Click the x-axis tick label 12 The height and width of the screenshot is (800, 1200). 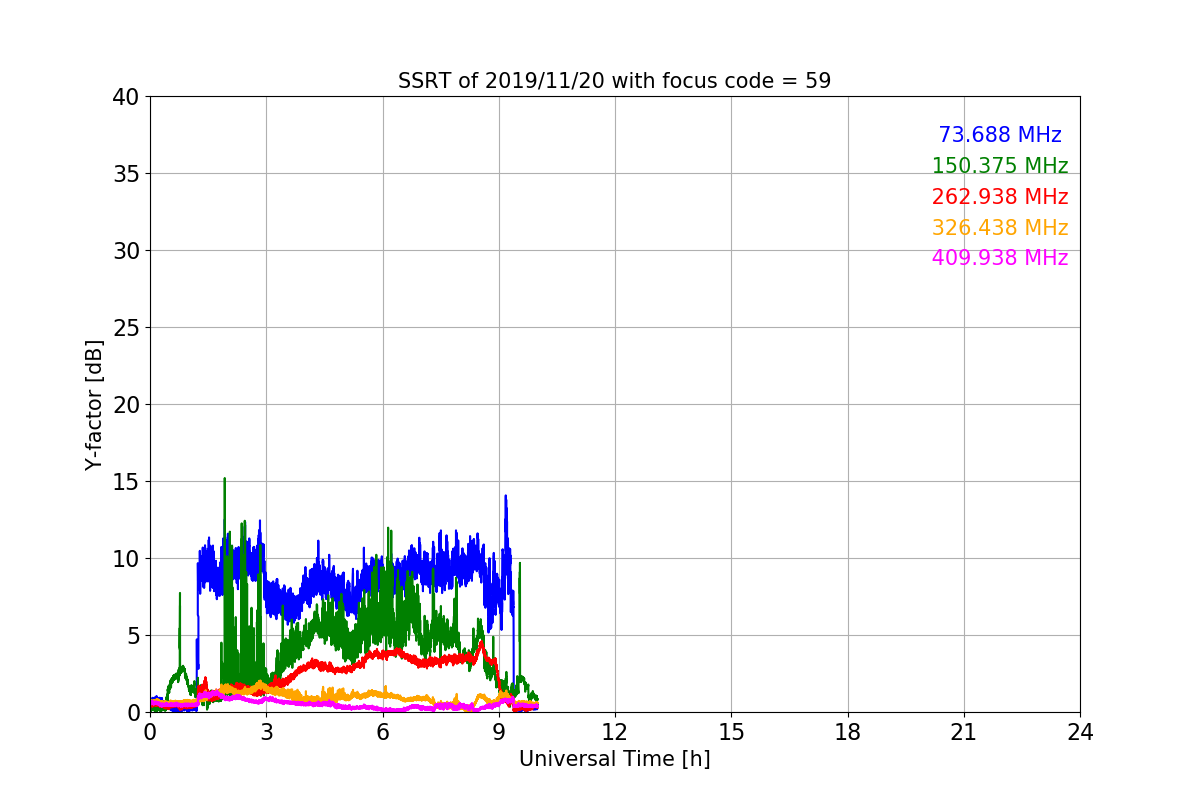[615, 732]
